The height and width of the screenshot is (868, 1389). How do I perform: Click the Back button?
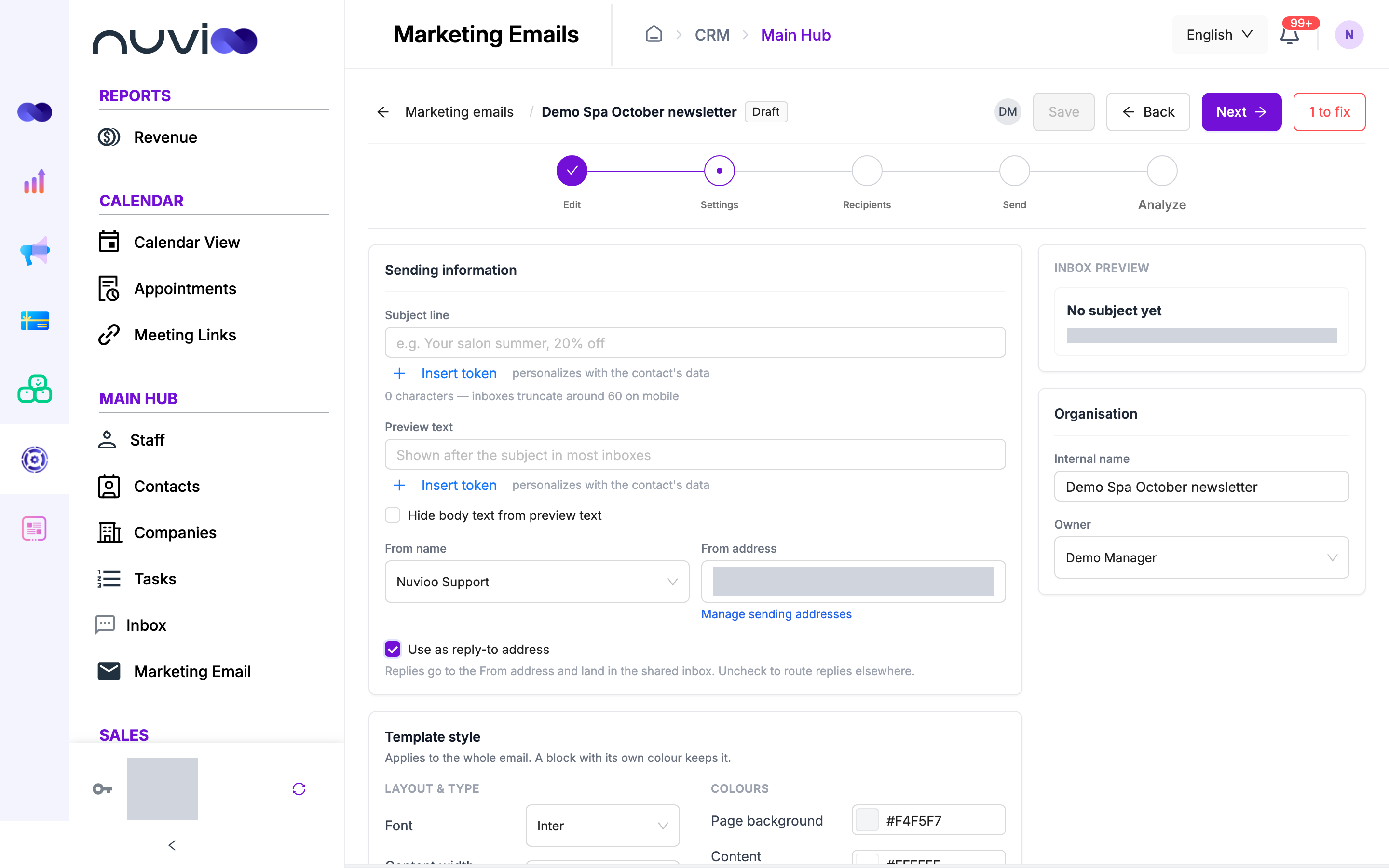1148,112
